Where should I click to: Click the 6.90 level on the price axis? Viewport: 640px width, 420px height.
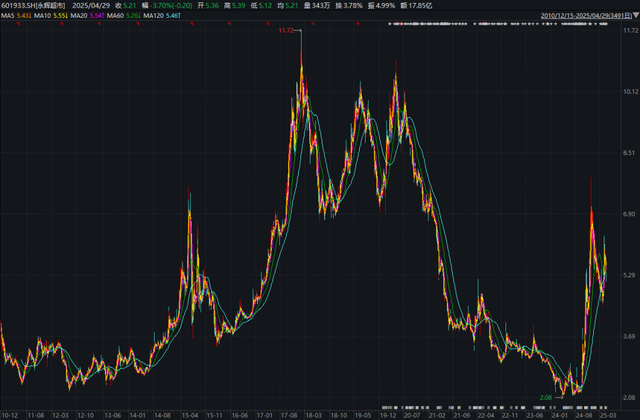(x=629, y=214)
